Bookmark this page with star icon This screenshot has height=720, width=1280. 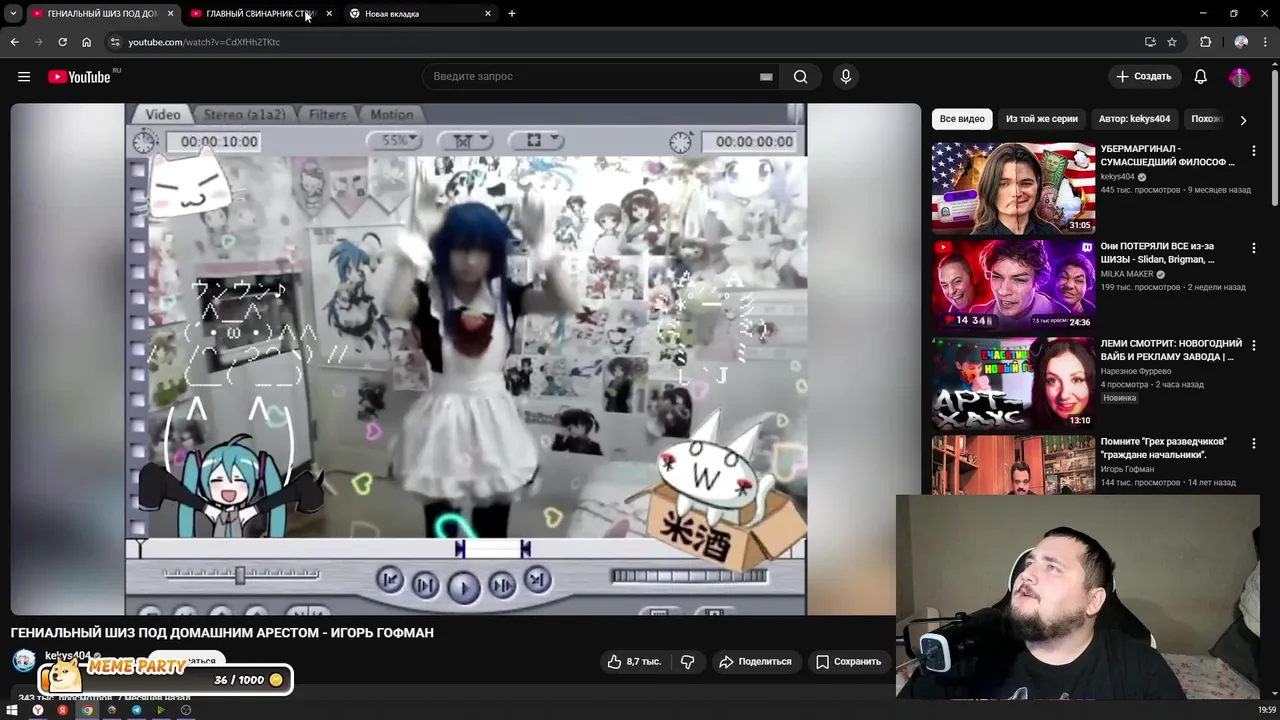point(1172,42)
